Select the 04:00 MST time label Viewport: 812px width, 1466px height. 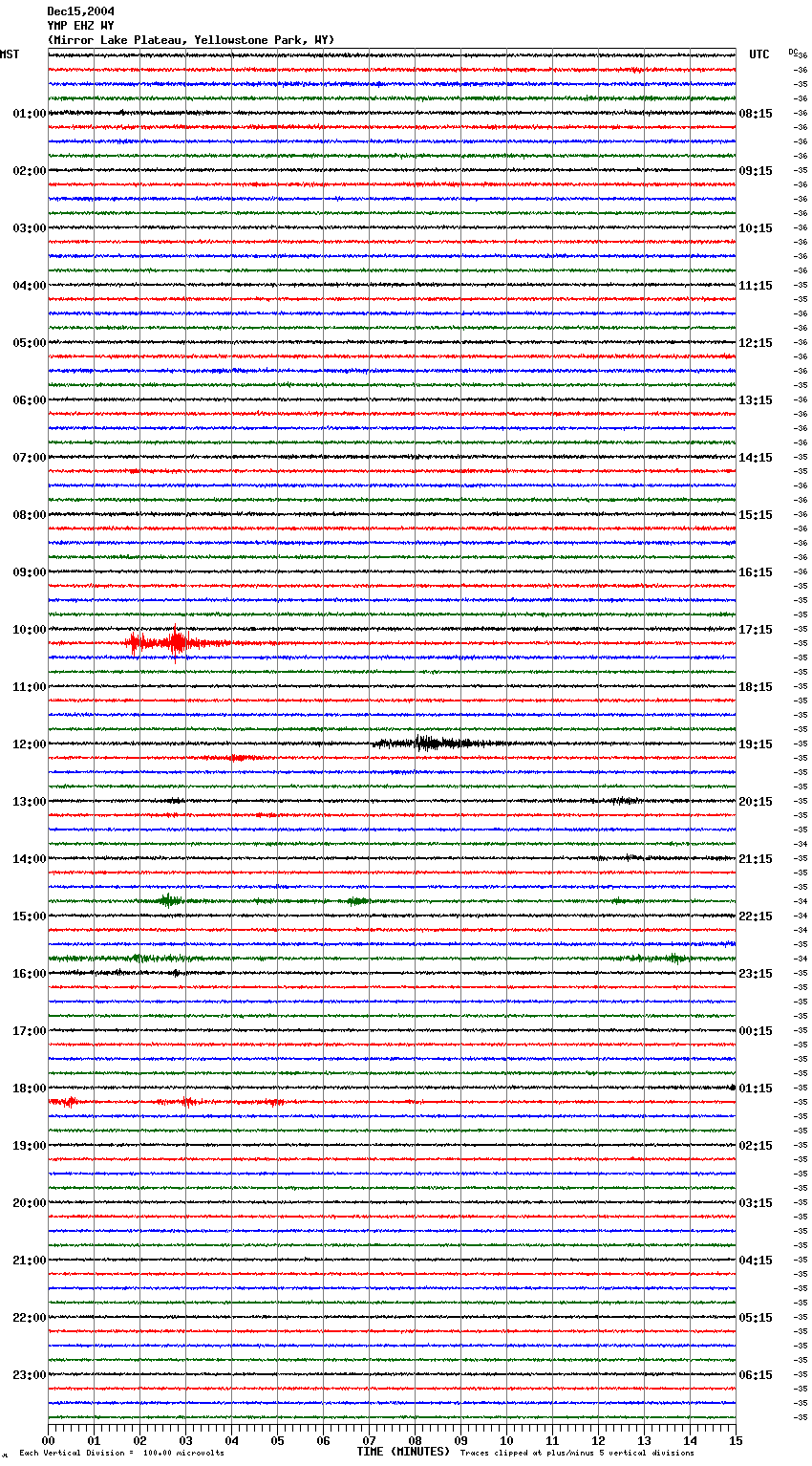click(29, 286)
